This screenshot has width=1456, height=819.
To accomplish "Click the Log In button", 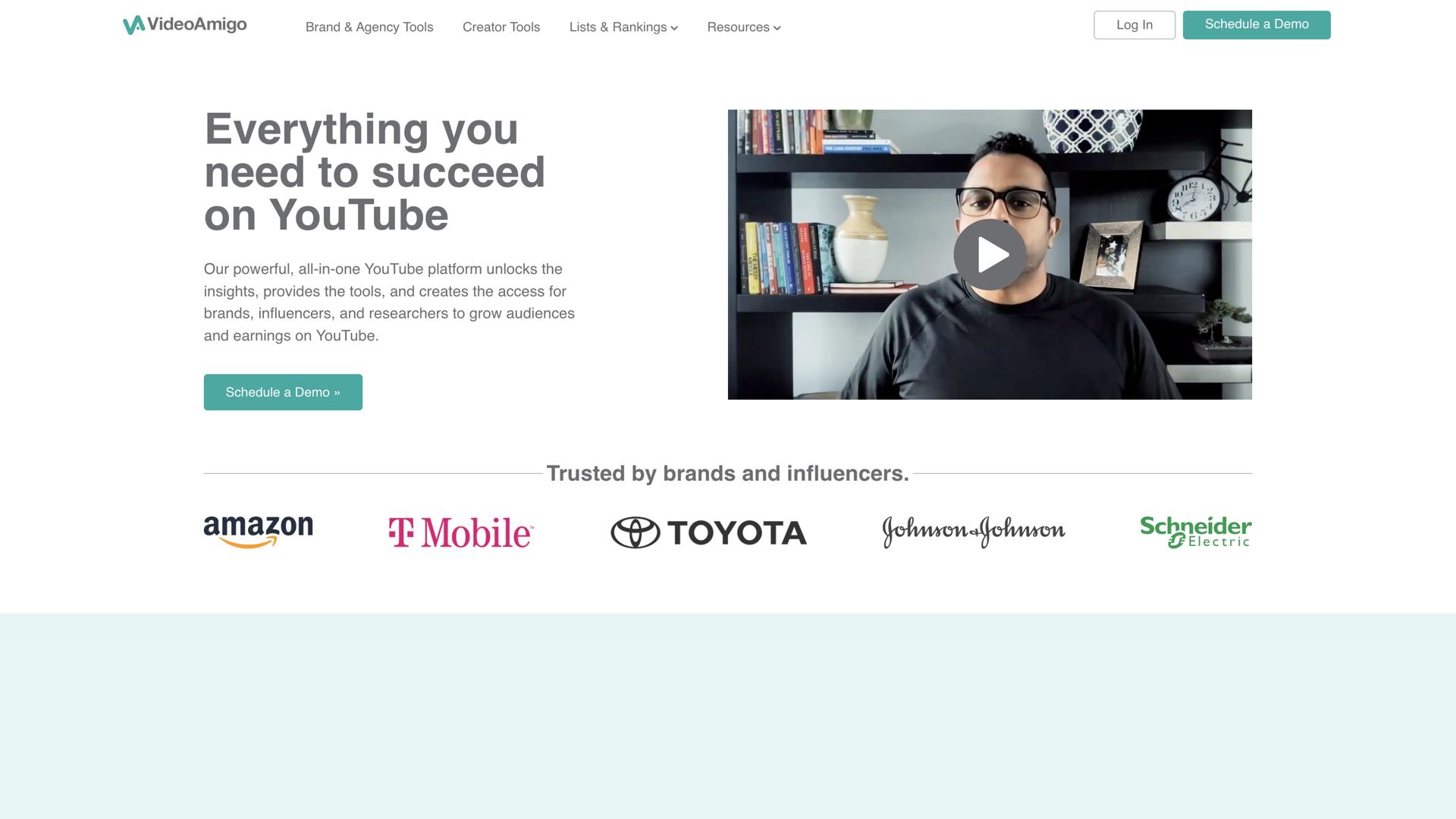I will pyautogui.click(x=1134, y=25).
